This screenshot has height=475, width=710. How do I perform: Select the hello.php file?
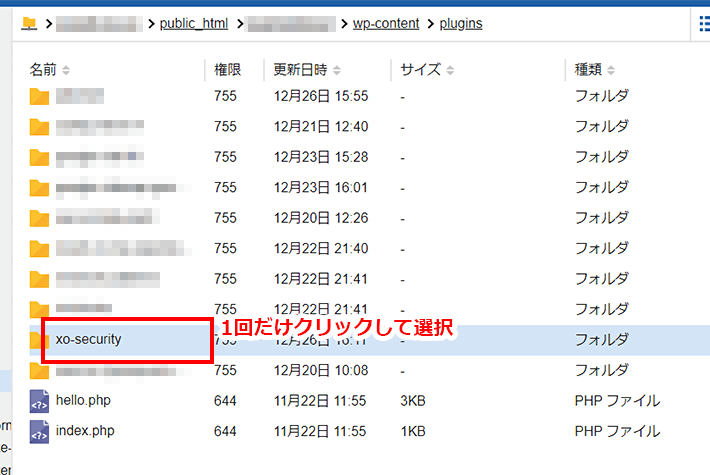pos(85,401)
